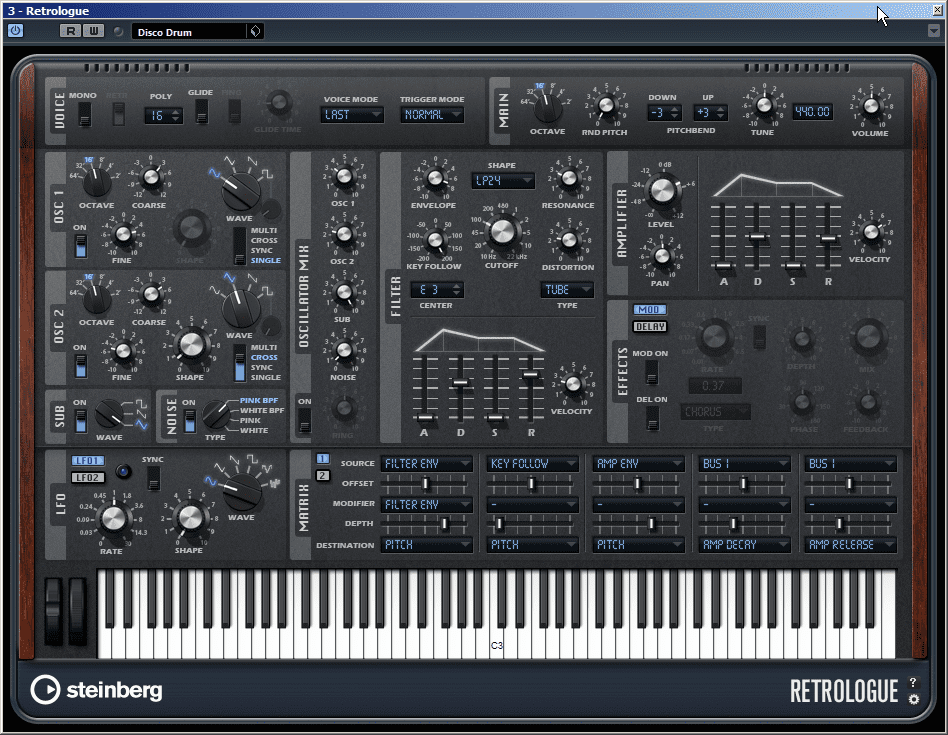Toggle the Mono voice switch
Screen dimensions: 948x735
85,114
